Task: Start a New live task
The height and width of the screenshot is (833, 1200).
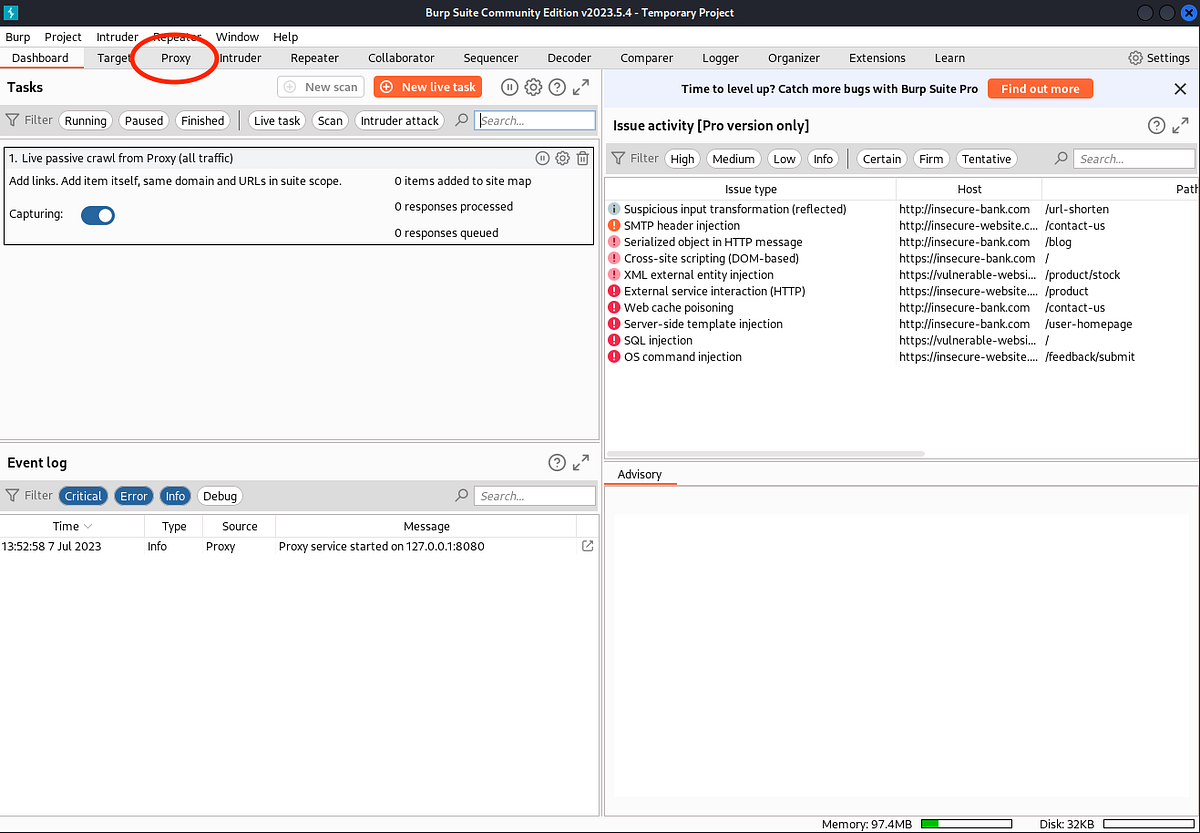Action: 427,87
